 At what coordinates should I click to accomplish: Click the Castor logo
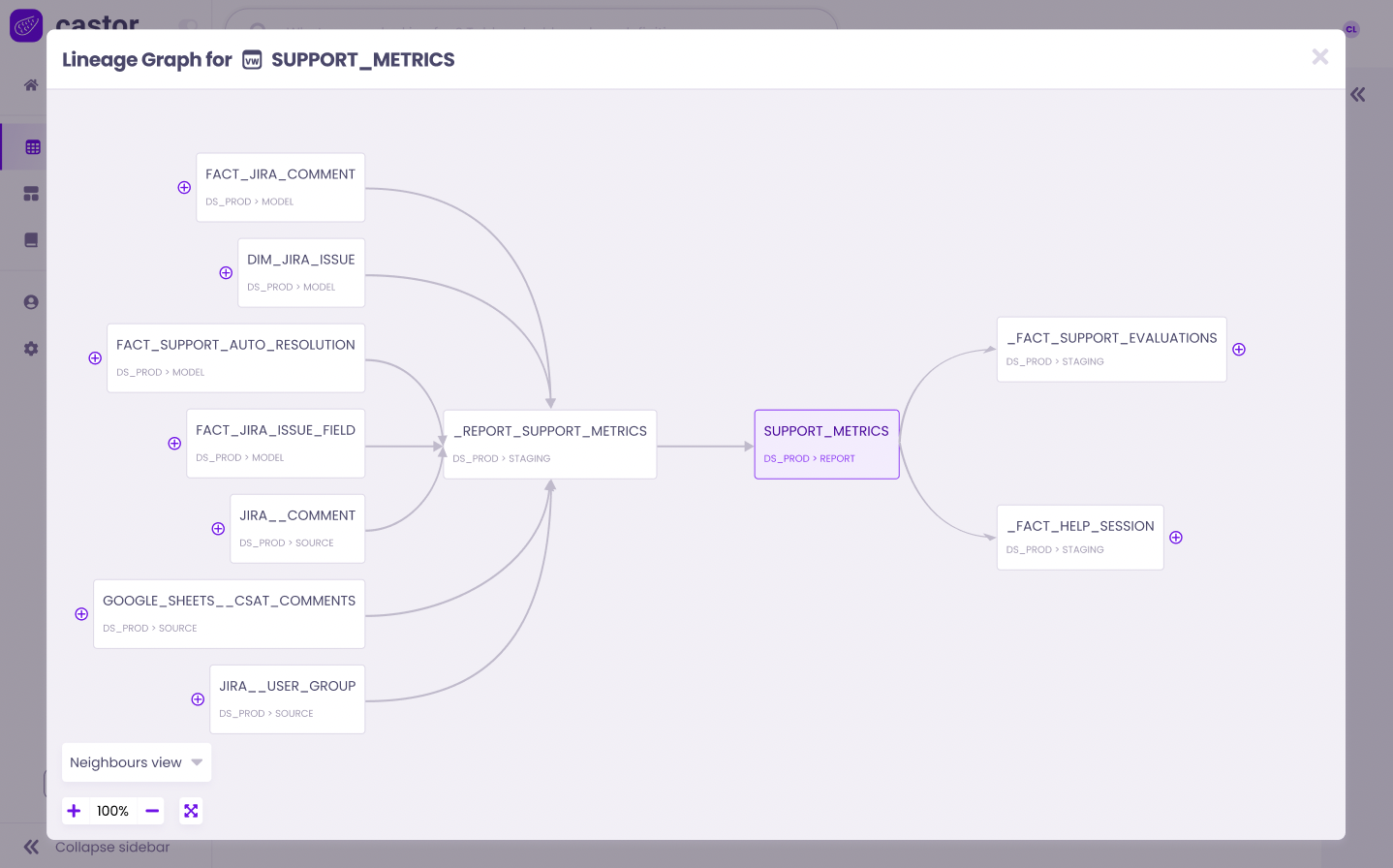(25, 25)
